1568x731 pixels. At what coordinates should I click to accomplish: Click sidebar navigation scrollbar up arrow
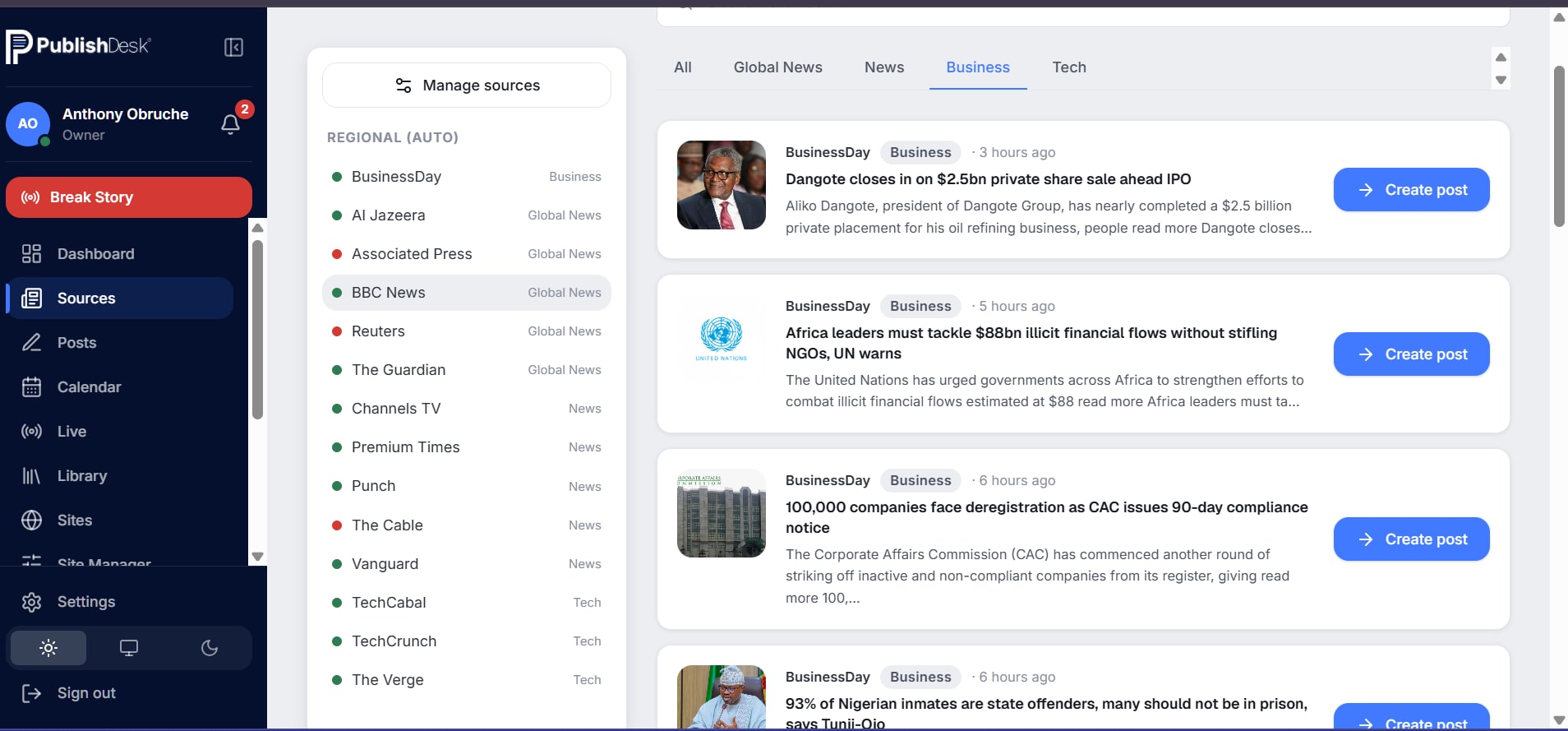257,228
